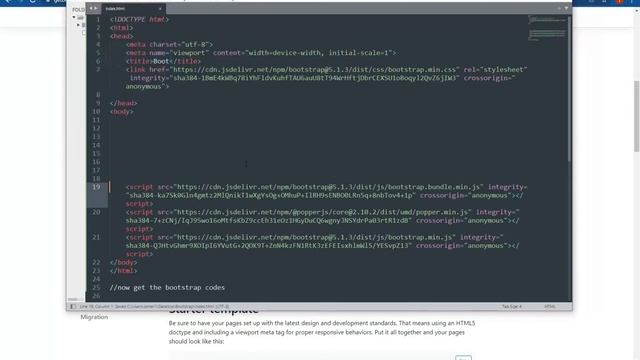The height and width of the screenshot is (360, 640).
Task: Open the Migration link in browser sidebar
Action: click(x=94, y=317)
